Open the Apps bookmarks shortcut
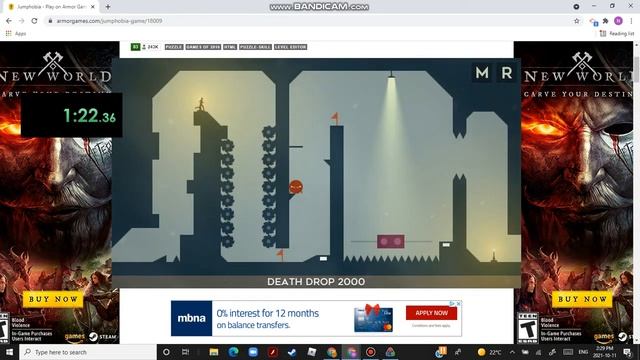The image size is (640, 360). coord(16,33)
